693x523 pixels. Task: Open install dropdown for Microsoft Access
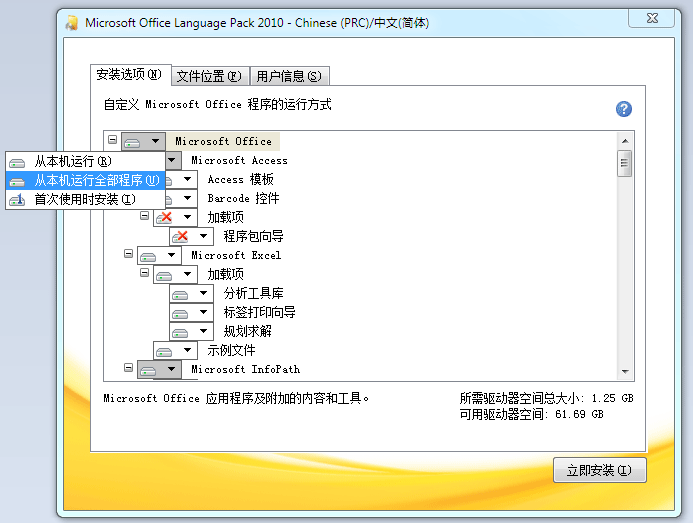click(172, 160)
